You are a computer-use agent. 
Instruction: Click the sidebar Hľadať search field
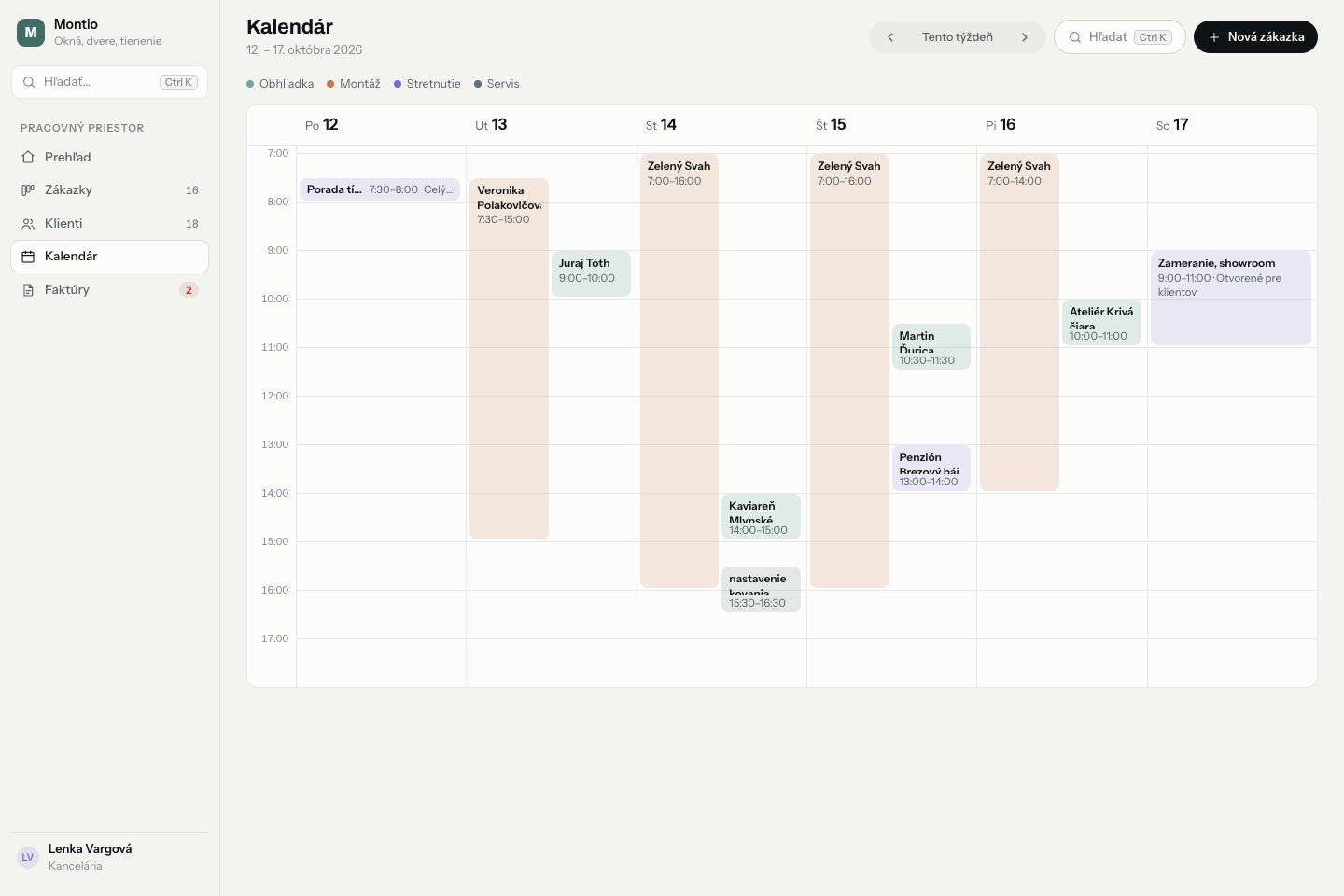pyautogui.click(x=109, y=82)
